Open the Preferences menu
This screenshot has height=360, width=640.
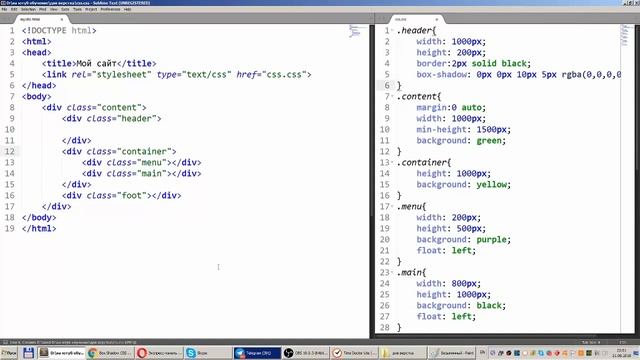pos(110,9)
